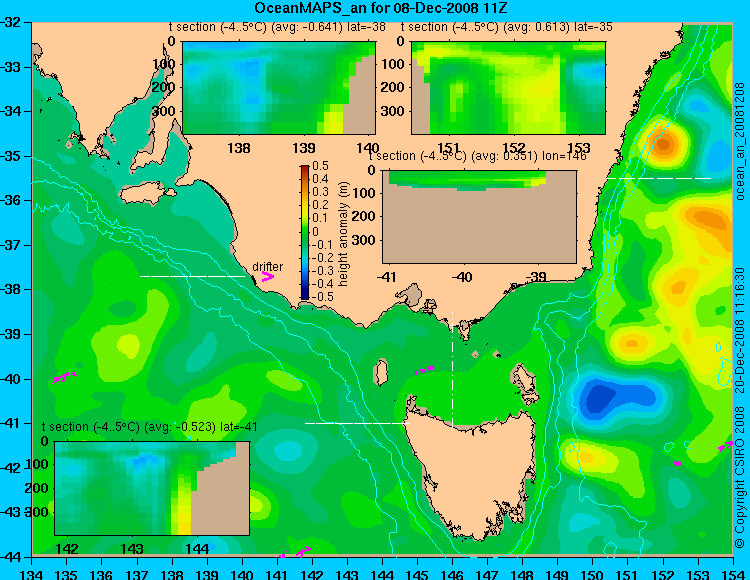Click the 'OceanMAPS_an for 08-Dec-2008 11Z' title
Viewport: 750px width, 580px height.
pyautogui.click(x=381, y=8)
